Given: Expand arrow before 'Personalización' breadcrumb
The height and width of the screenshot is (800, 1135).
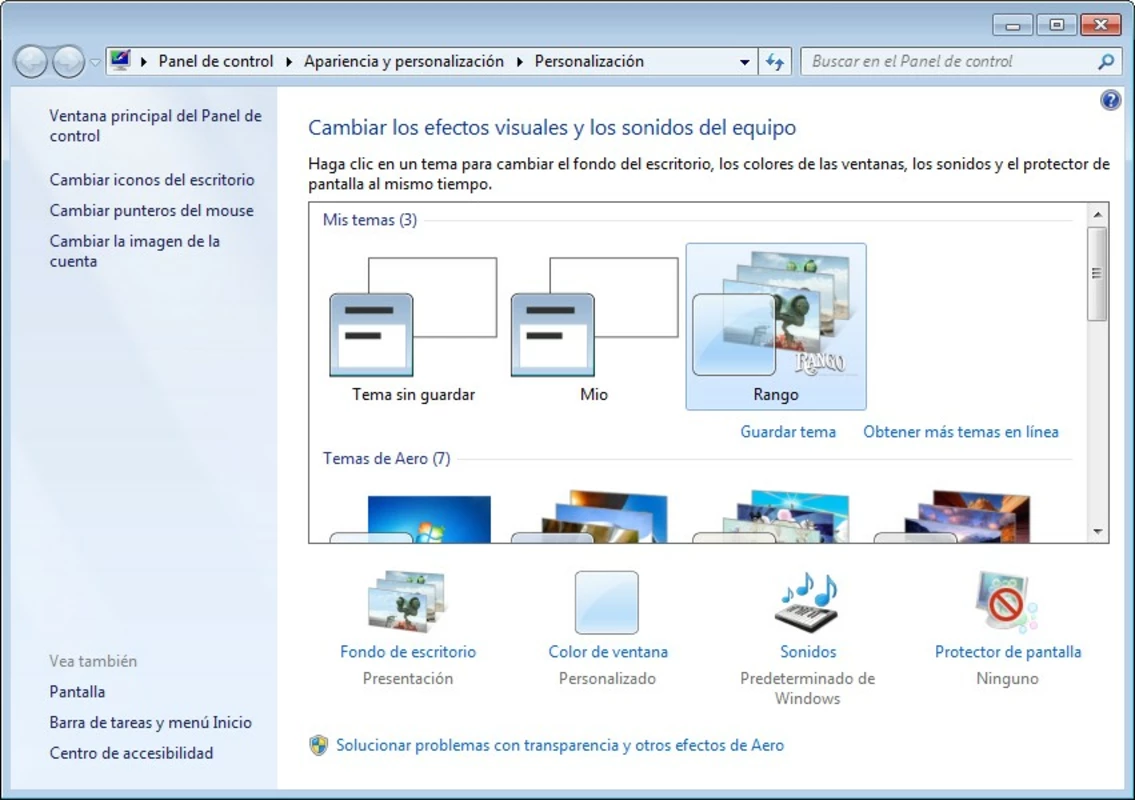Looking at the screenshot, I should [x=520, y=62].
